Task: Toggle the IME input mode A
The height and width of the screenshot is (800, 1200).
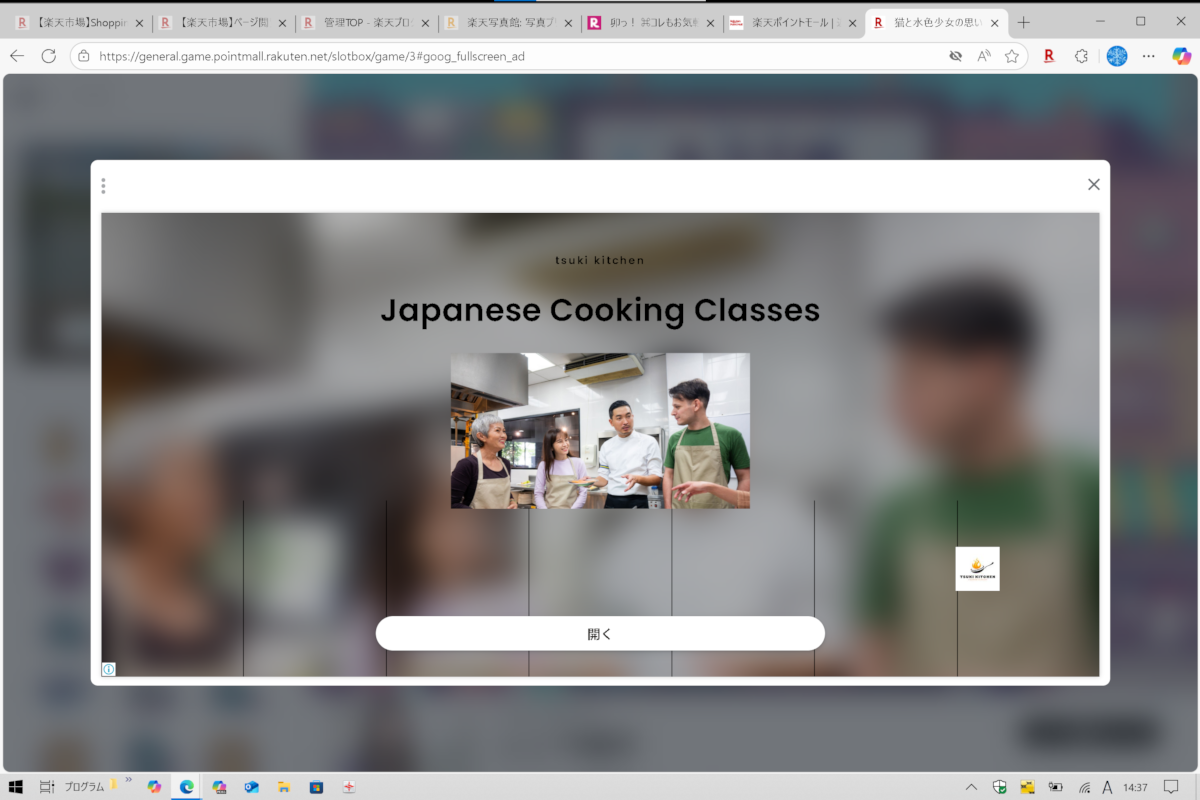Action: pyautogui.click(x=1107, y=787)
